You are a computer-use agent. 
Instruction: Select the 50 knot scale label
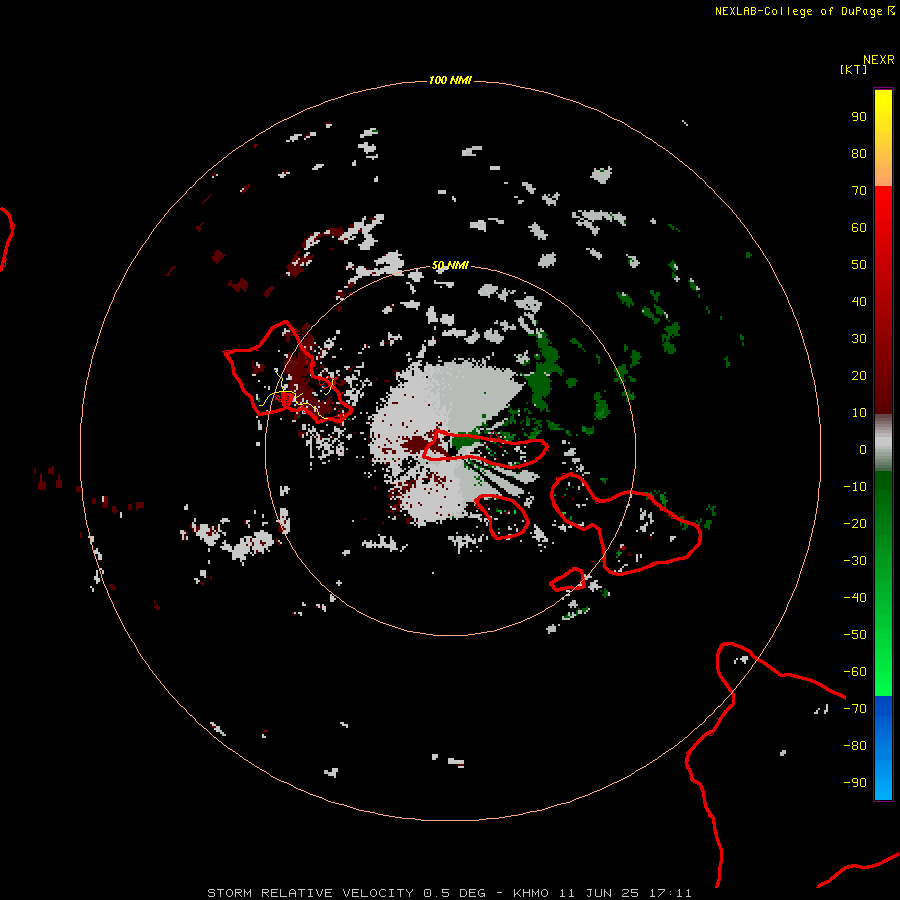tap(859, 265)
